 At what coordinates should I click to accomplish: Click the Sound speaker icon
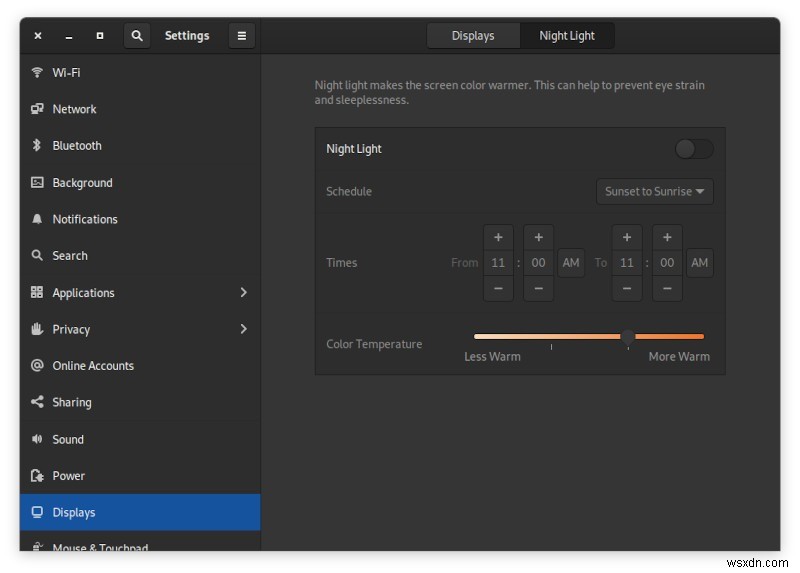(x=37, y=439)
